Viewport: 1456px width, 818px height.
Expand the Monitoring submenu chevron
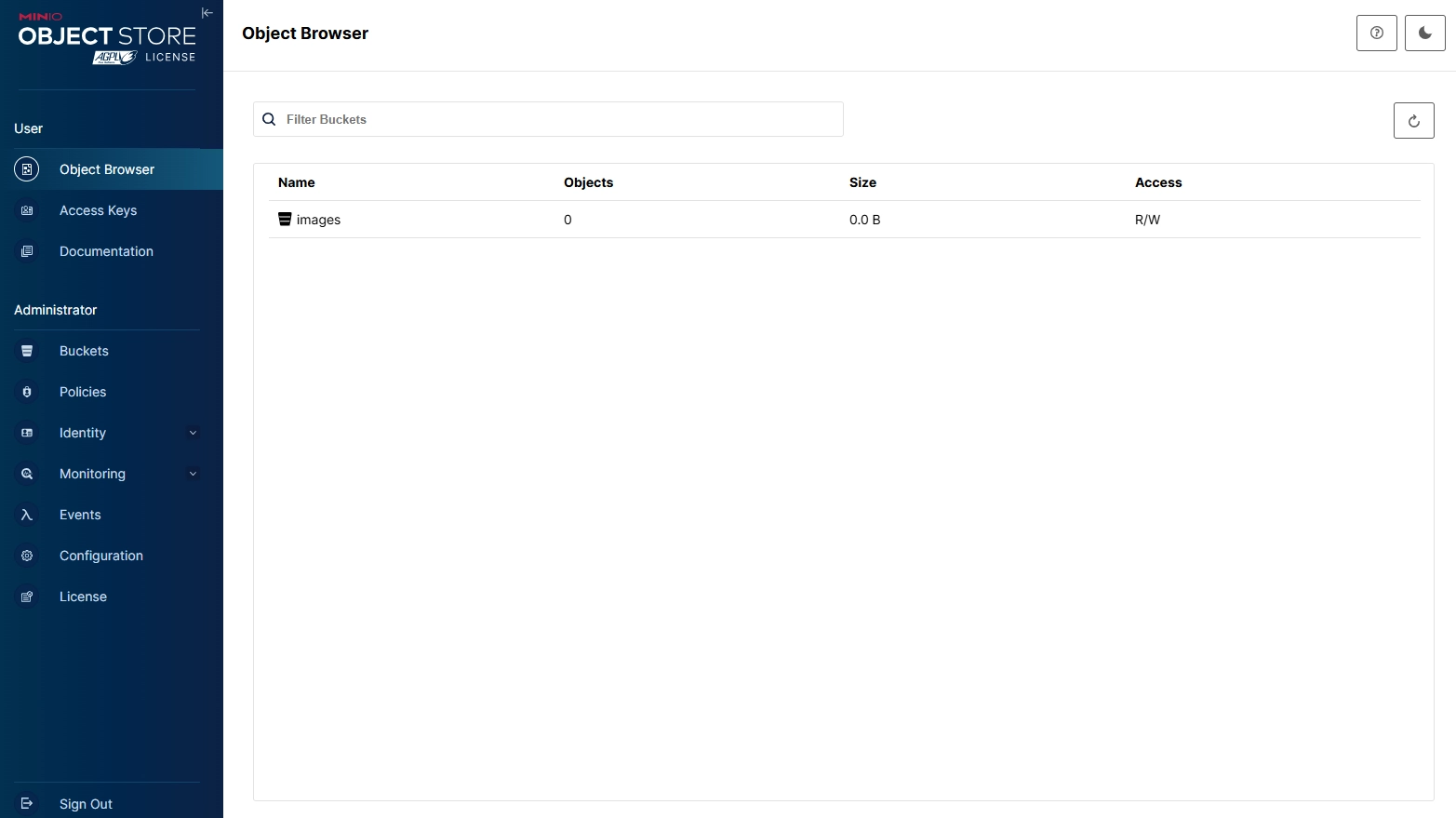[193, 474]
